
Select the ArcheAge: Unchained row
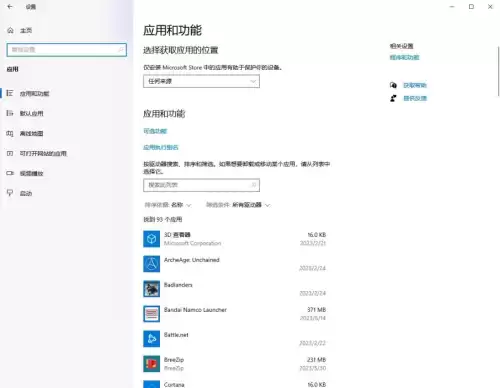[235, 264]
